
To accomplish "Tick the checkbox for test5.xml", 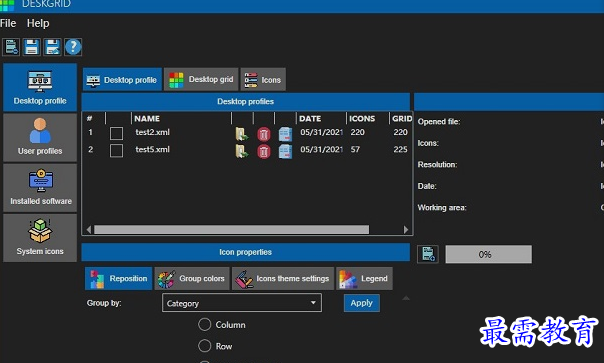I will [116, 151].
